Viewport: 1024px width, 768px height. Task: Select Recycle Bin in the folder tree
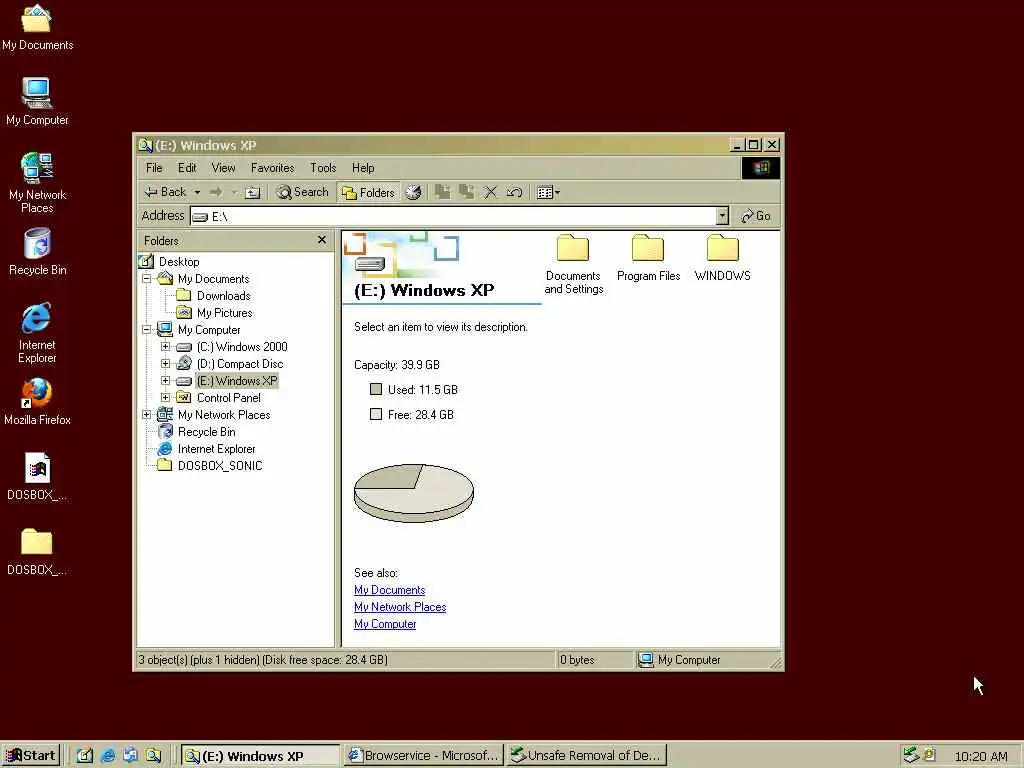[206, 432]
